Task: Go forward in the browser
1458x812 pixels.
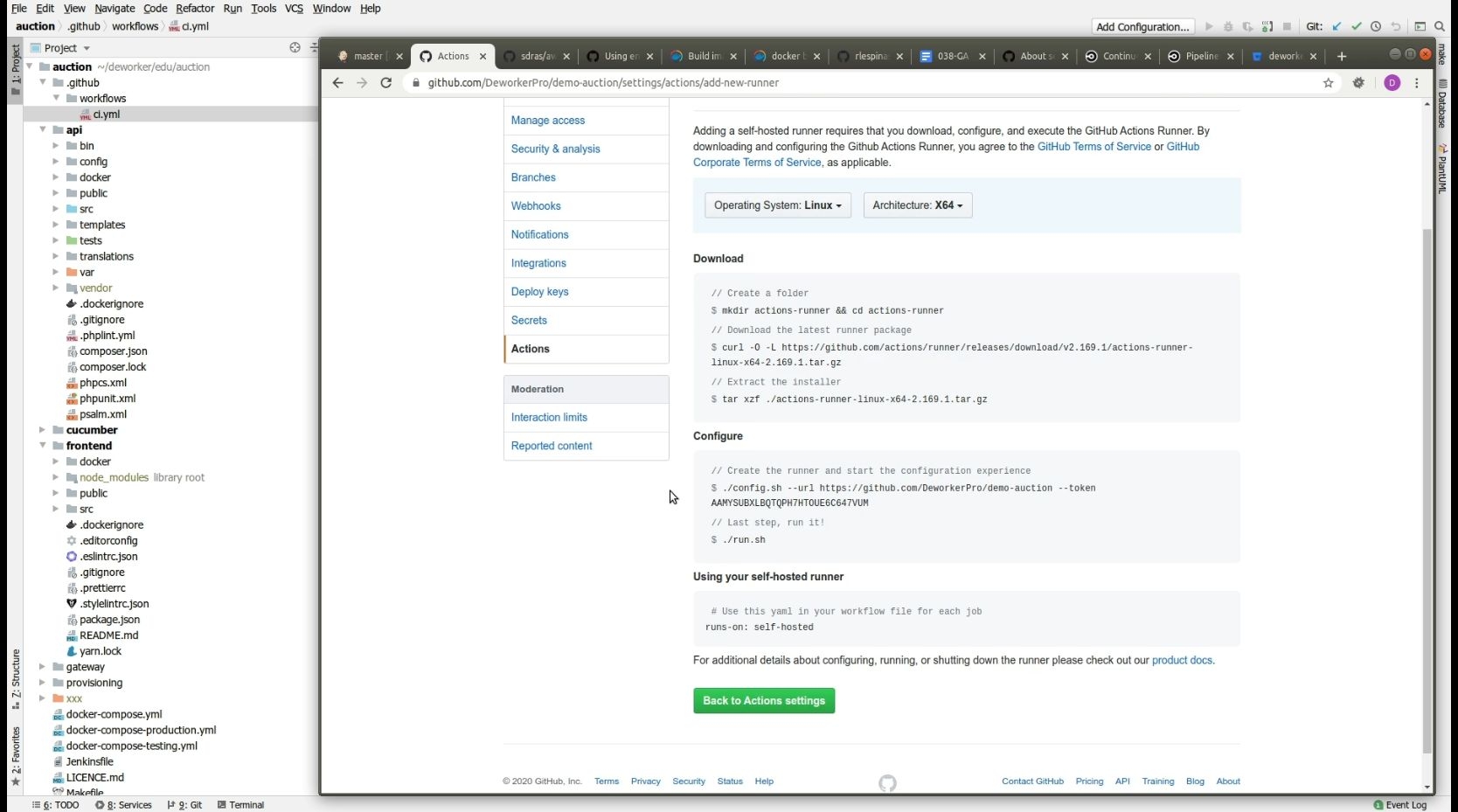Action: click(x=362, y=82)
